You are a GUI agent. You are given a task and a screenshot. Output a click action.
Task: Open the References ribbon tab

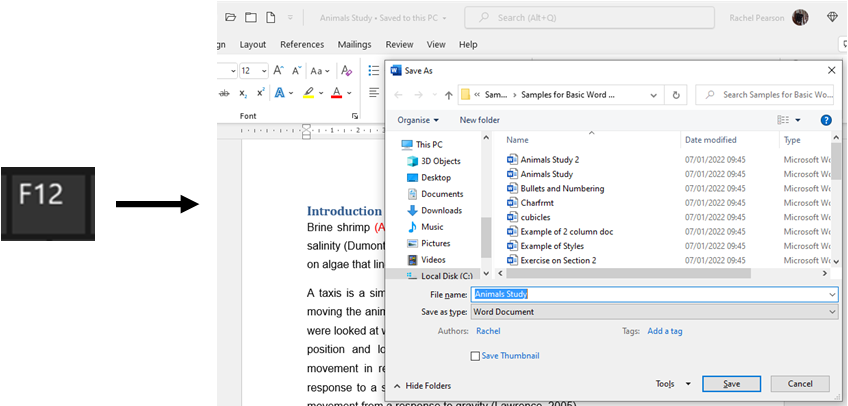tap(302, 45)
